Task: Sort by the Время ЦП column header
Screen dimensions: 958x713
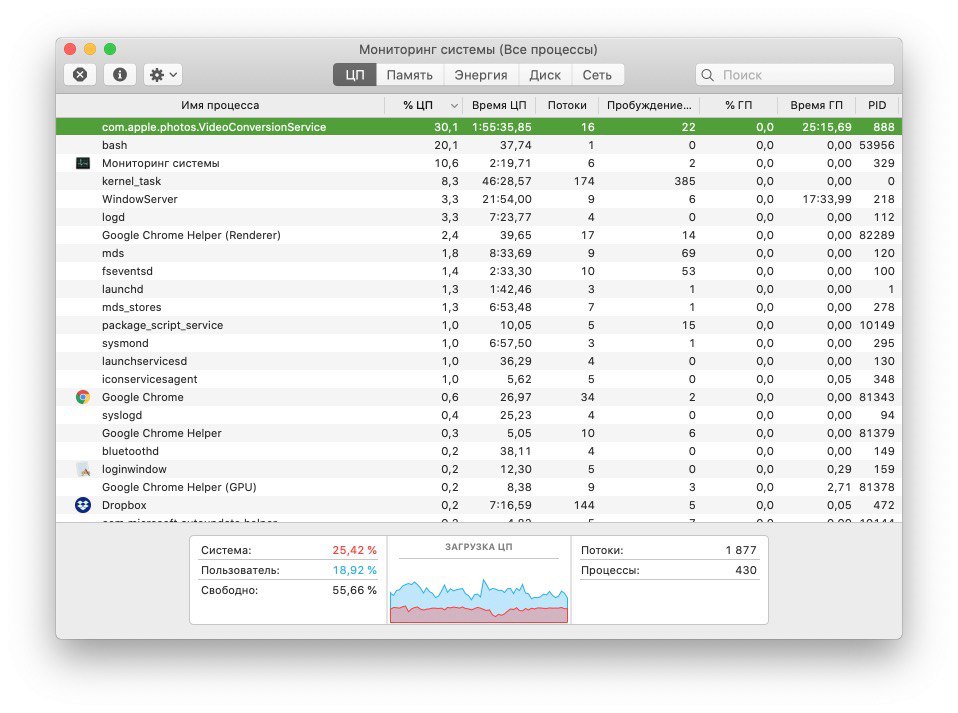Action: (x=499, y=105)
